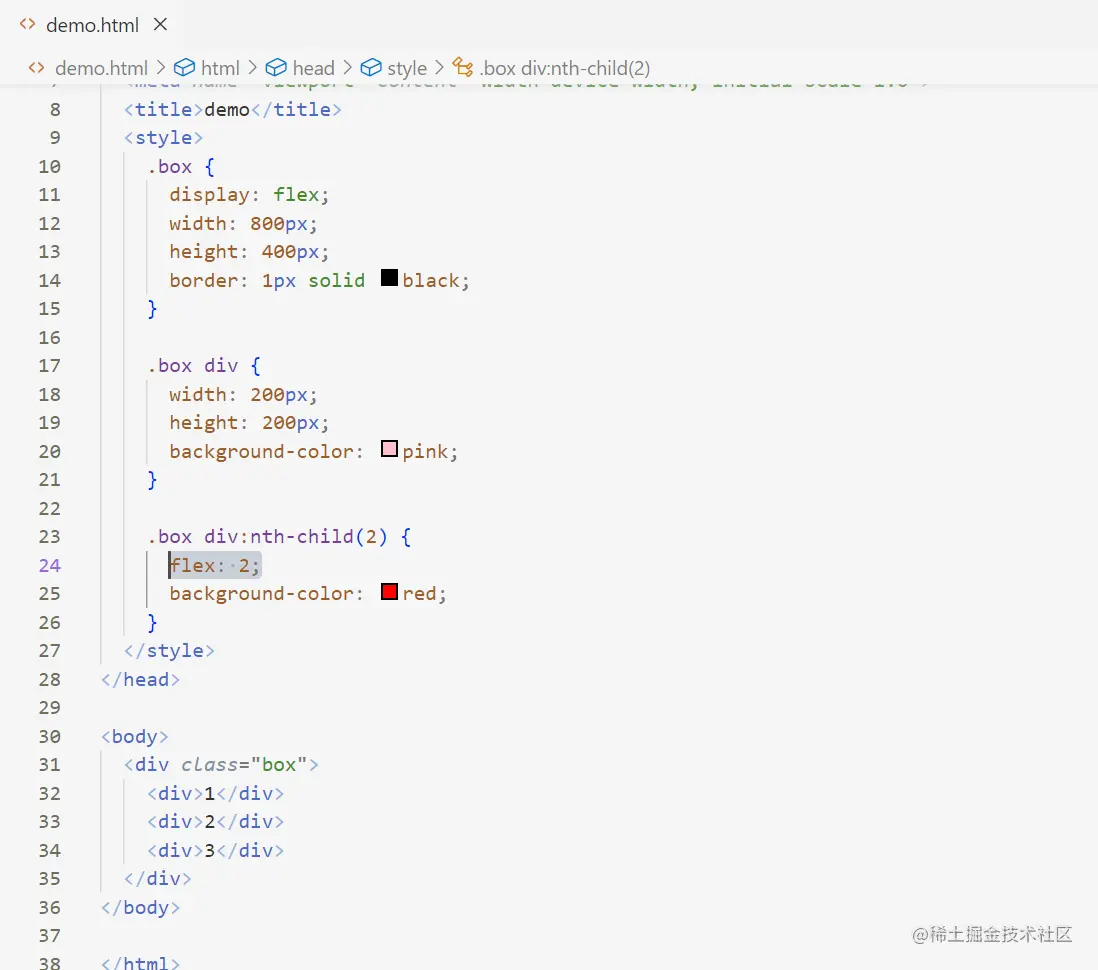Click the opening <style> tag
Image resolution: width=1098 pixels, height=970 pixels.
(164, 138)
